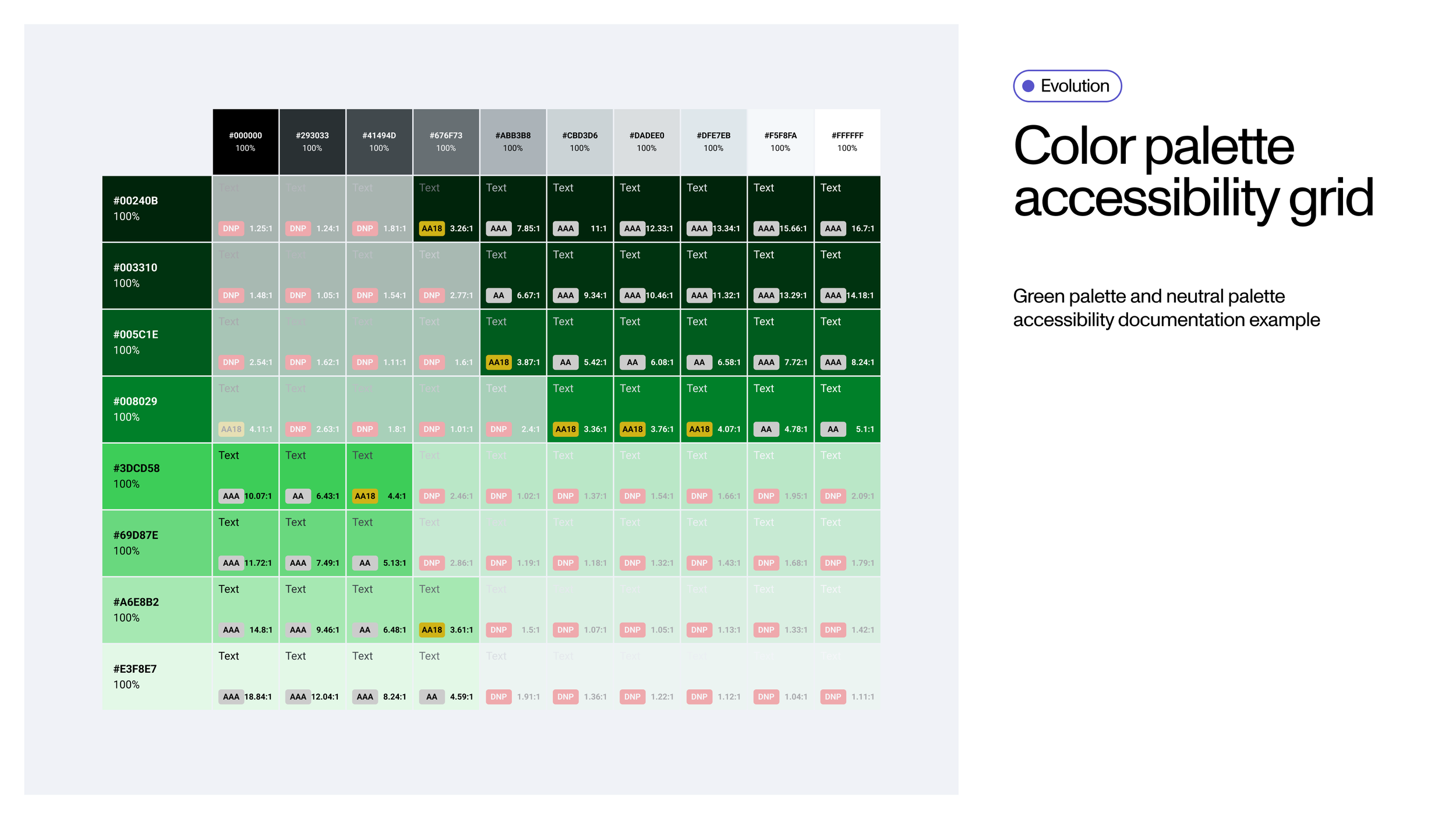
Task: Click the AAA badge beside 18.84:1
Action: pos(231,697)
